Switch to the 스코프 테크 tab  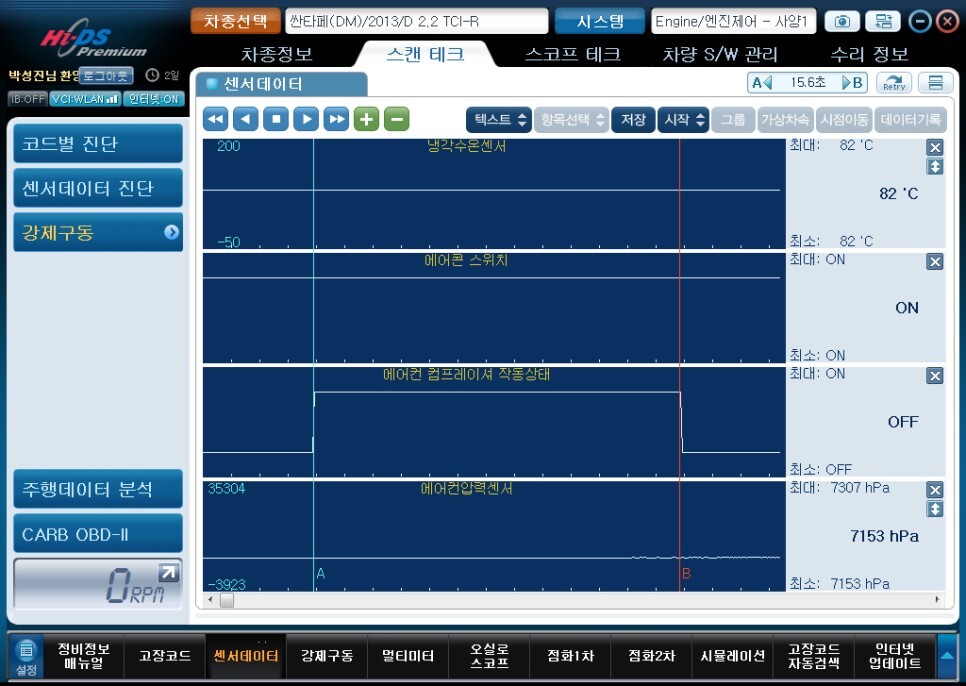coord(572,54)
